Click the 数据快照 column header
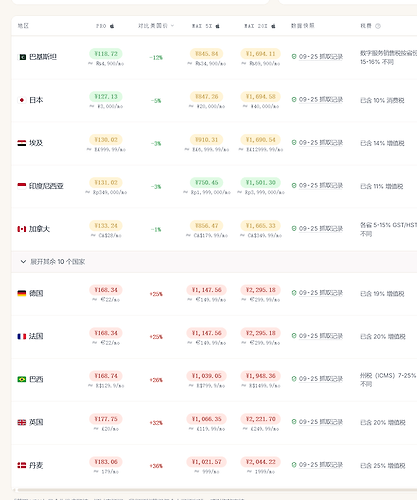The width and height of the screenshot is (417, 500). [303, 26]
